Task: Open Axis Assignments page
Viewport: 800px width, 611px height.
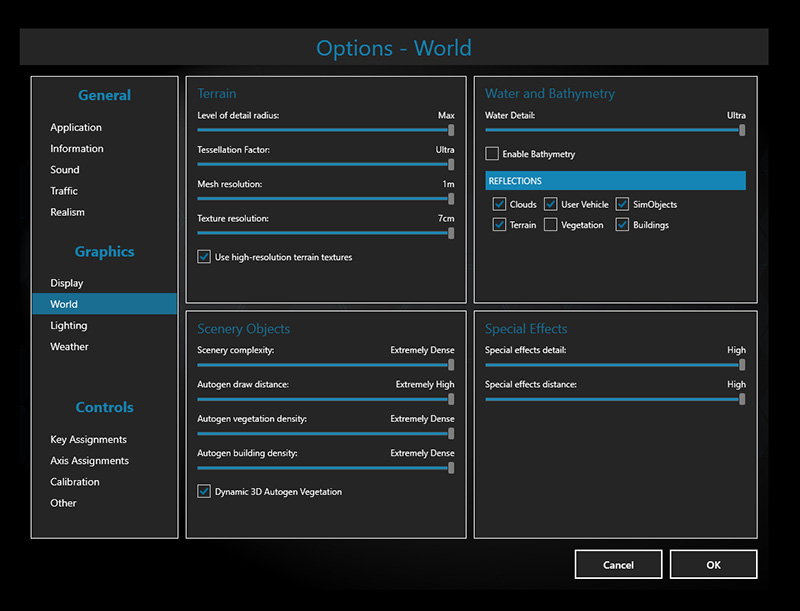Action: pos(89,461)
